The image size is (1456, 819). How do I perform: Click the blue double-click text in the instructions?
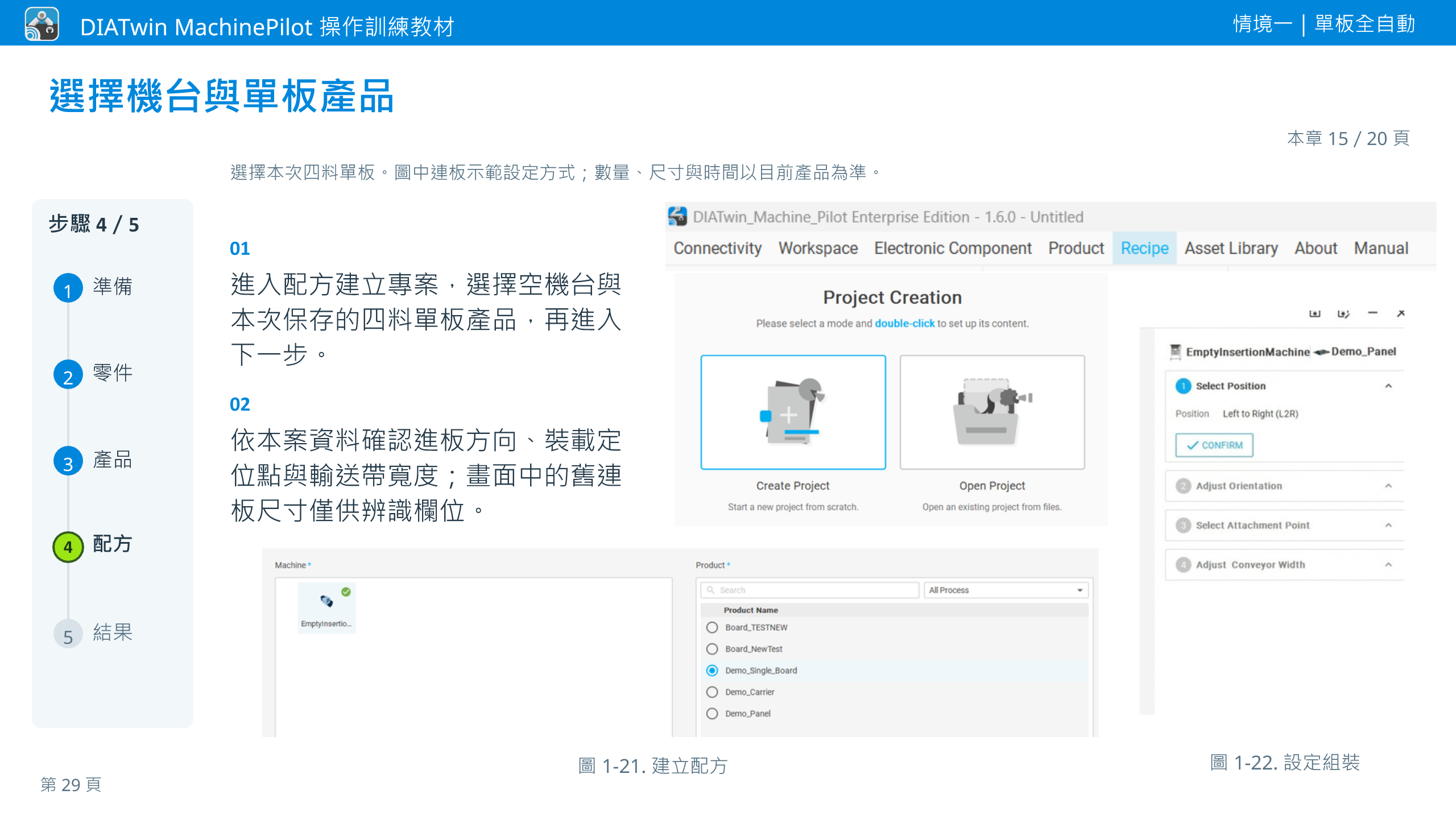(904, 324)
